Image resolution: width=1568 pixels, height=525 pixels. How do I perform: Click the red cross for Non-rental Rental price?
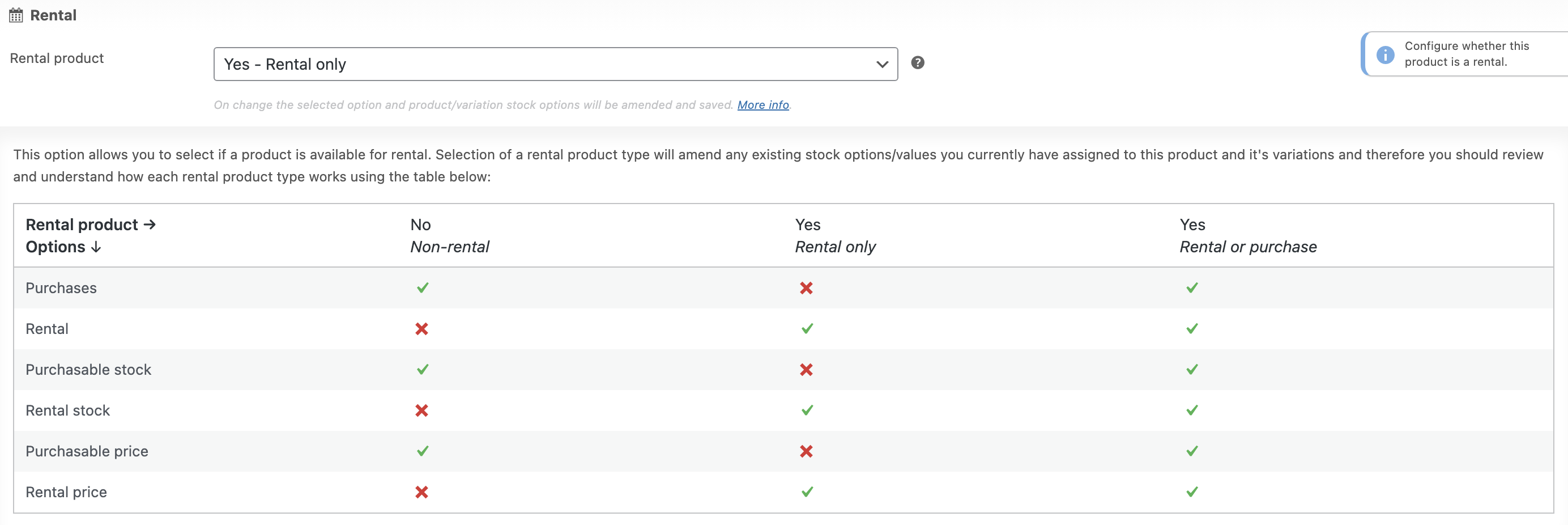[x=423, y=492]
